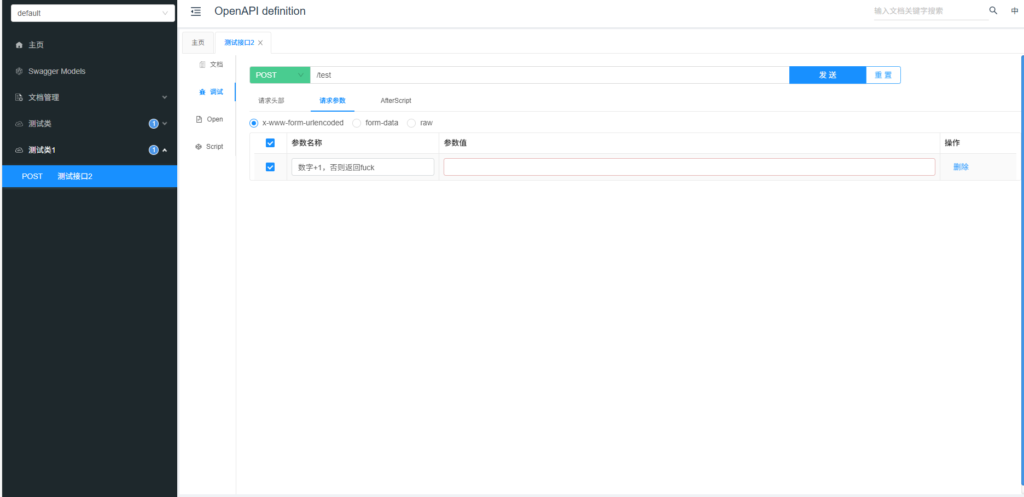This screenshot has height=497, width=1024.
Task: Toggle the select-all parameters checkbox
Action: tap(270, 143)
